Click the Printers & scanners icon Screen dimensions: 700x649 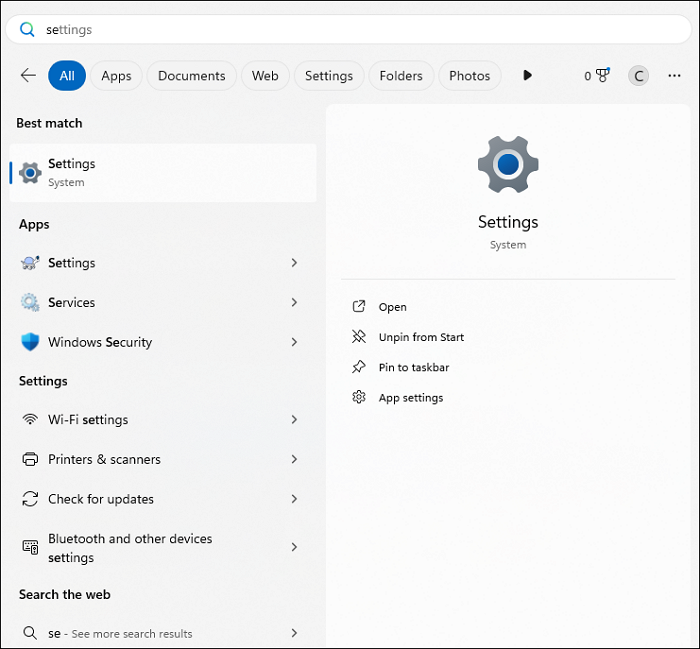pyautogui.click(x=30, y=460)
